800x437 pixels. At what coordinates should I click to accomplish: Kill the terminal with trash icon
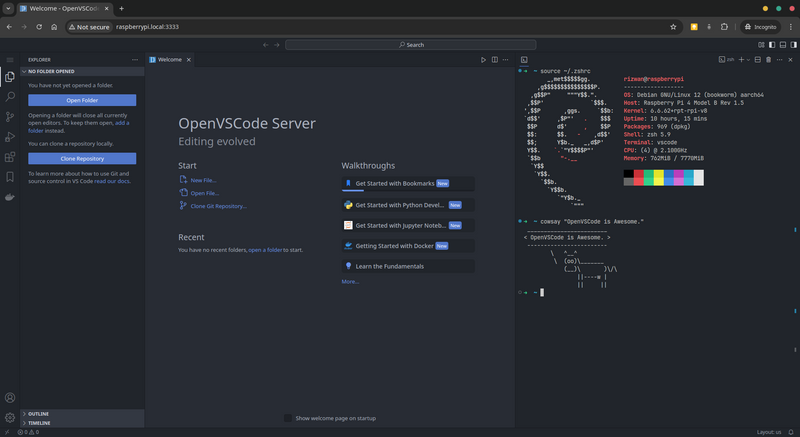point(768,60)
